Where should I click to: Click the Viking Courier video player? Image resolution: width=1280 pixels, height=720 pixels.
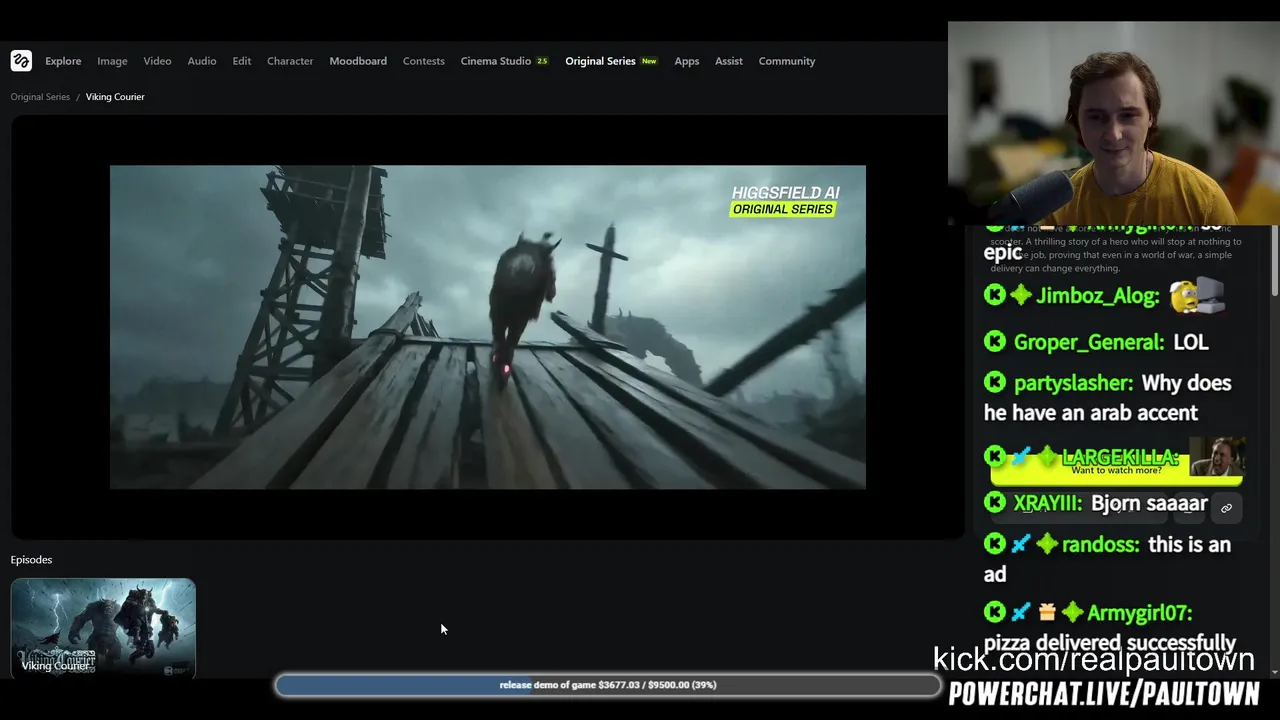click(488, 327)
